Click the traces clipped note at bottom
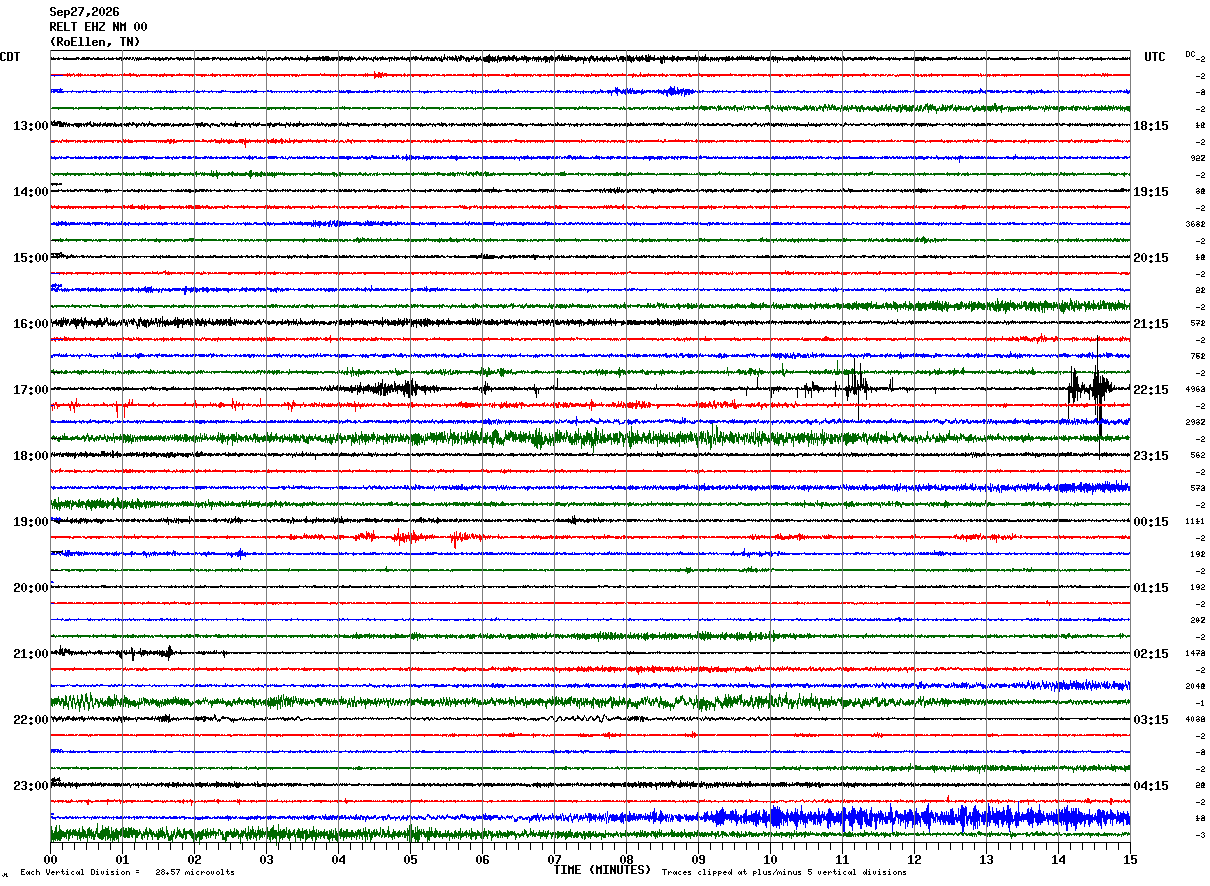 pyautogui.click(x=784, y=872)
